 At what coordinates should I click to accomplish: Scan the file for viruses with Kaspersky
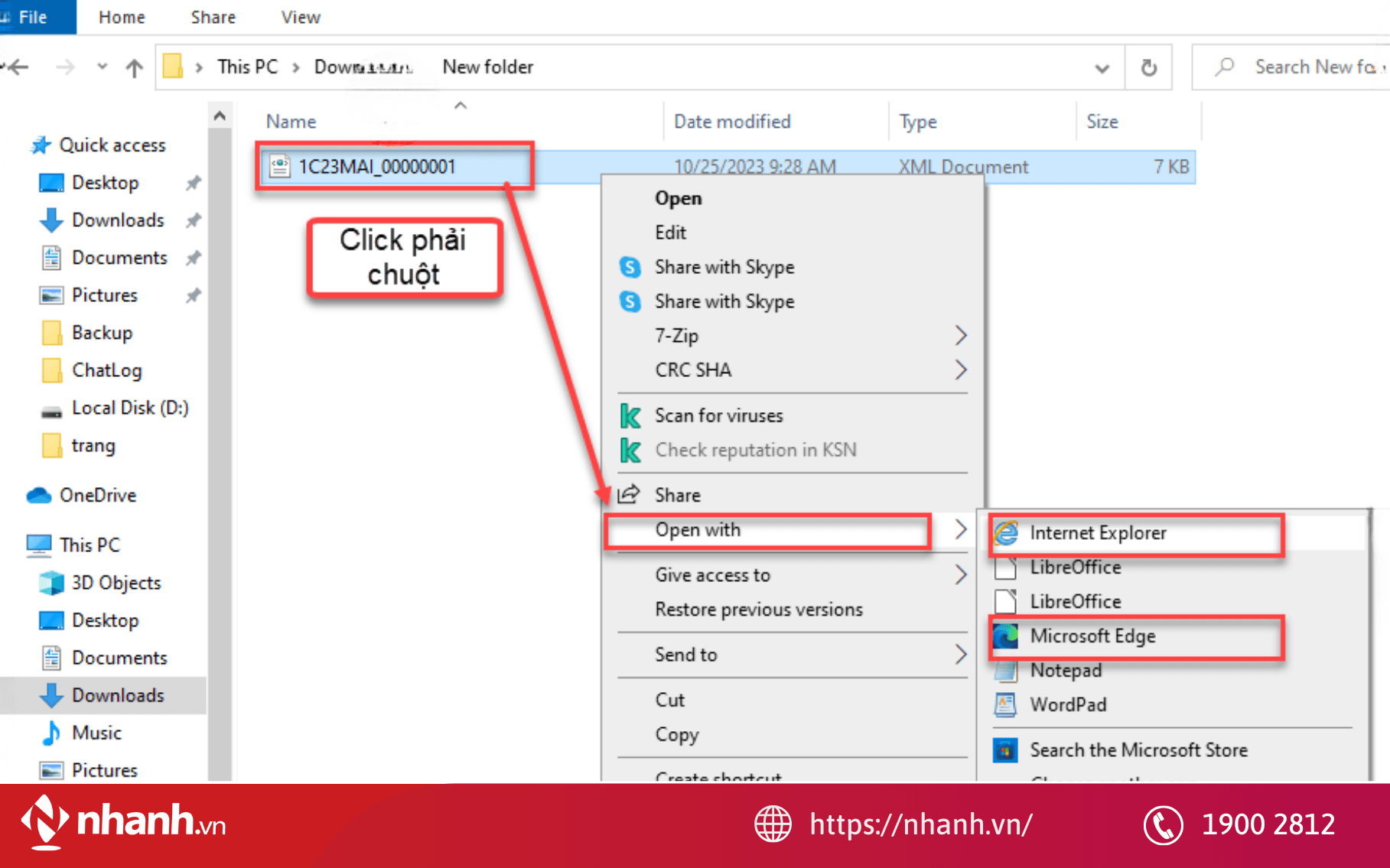[x=718, y=415]
